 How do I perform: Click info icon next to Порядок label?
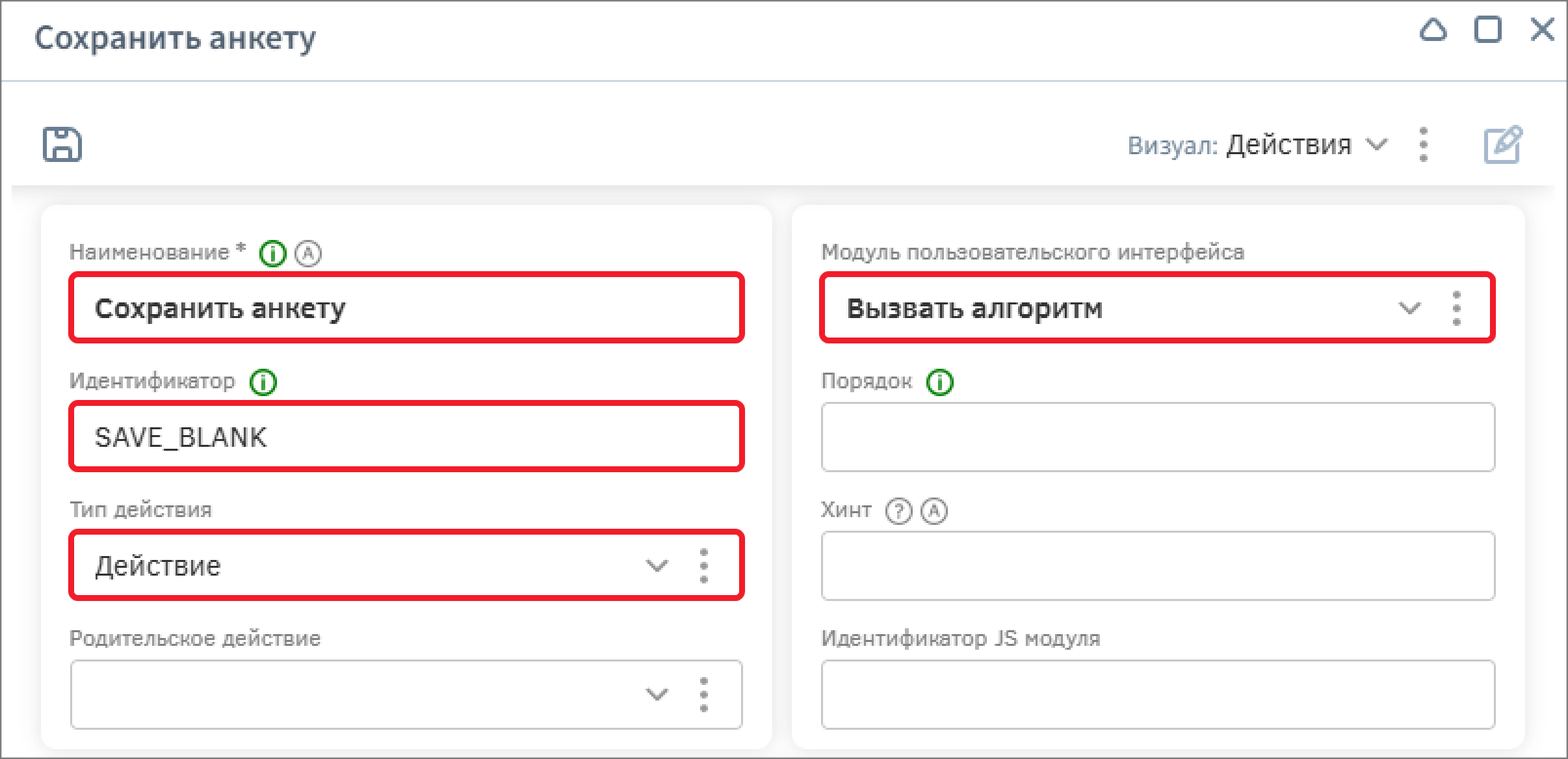click(x=939, y=382)
